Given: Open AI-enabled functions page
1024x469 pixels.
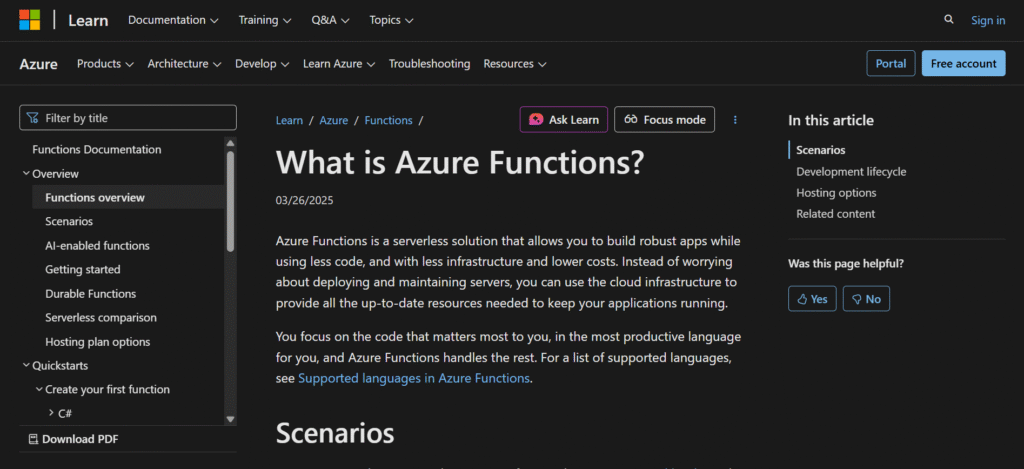Looking at the screenshot, I should pos(97,246).
